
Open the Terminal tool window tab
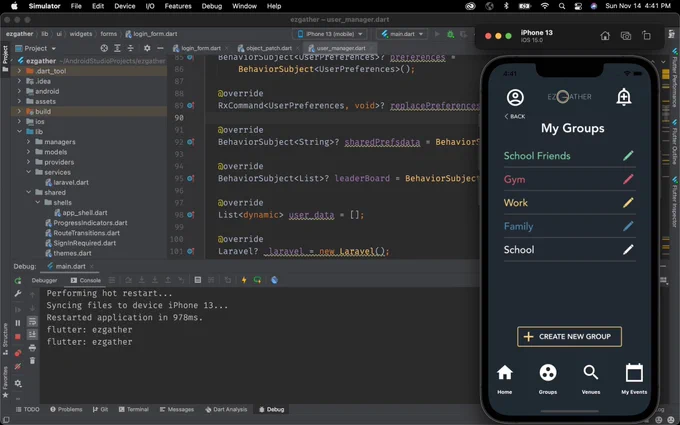click(134, 409)
